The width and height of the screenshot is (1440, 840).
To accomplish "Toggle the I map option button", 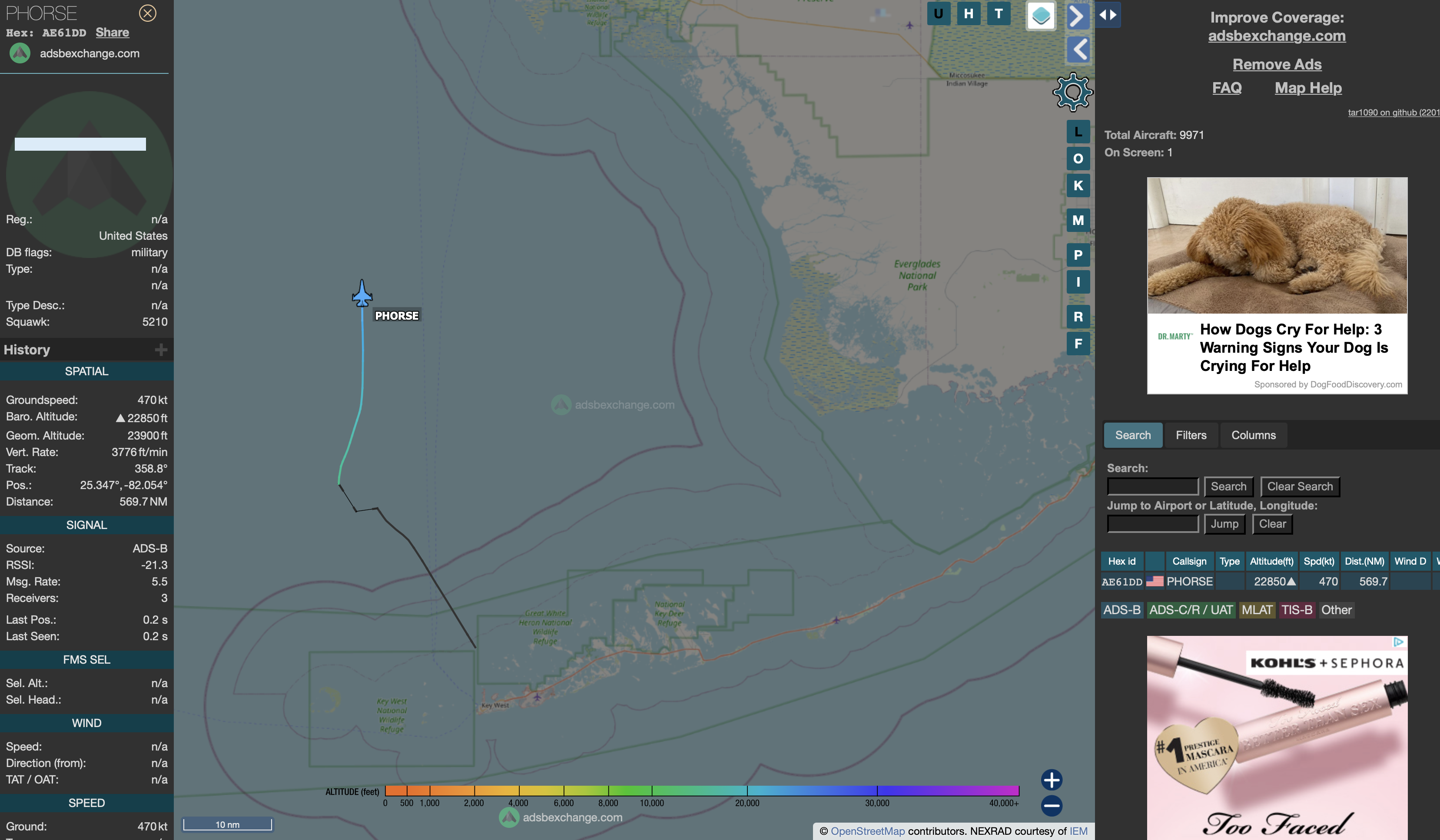I will tap(1078, 282).
